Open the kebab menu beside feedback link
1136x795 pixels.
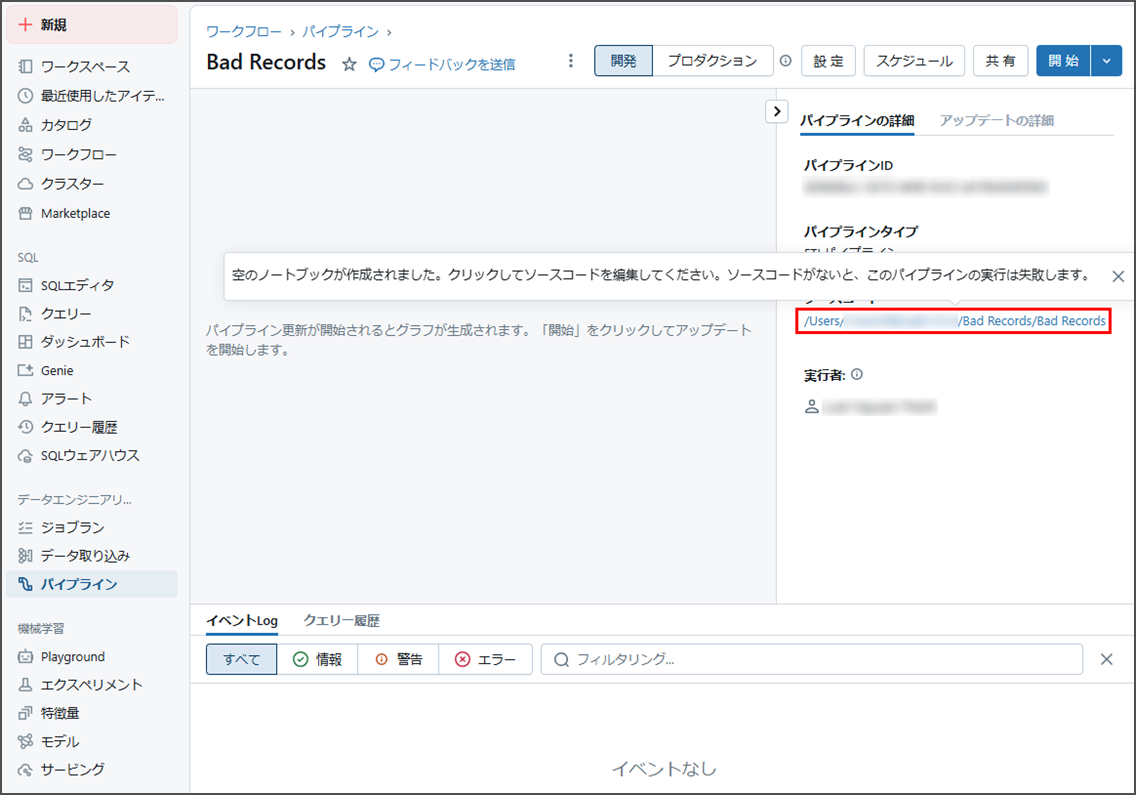(x=571, y=61)
